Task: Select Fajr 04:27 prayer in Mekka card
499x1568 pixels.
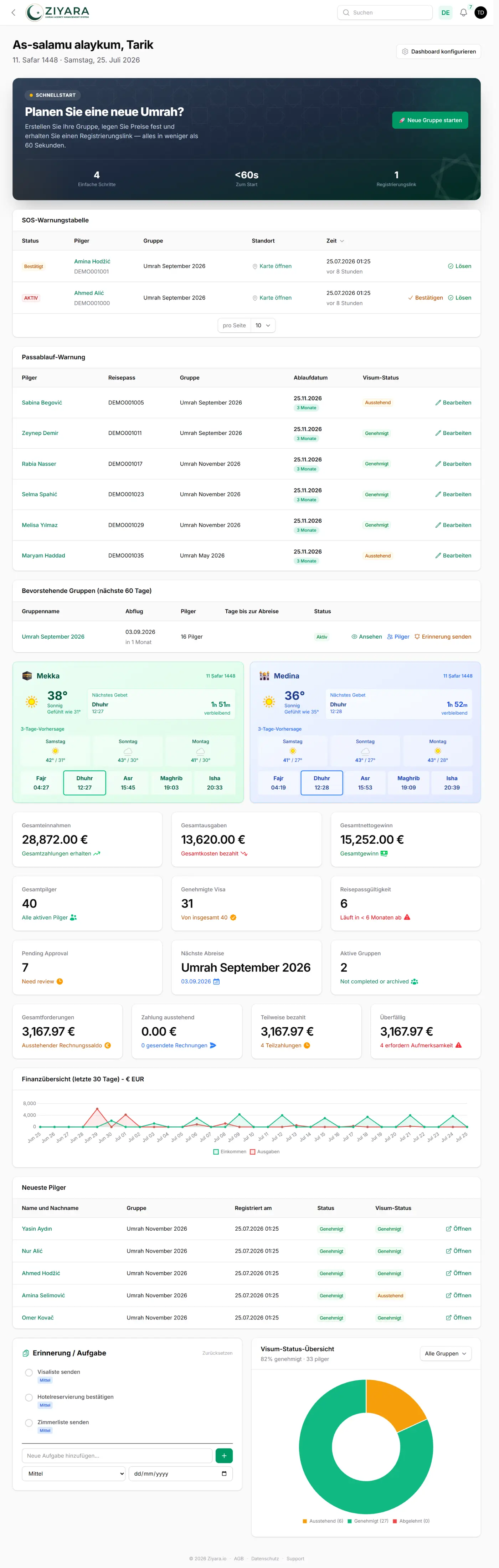Action: point(41,782)
